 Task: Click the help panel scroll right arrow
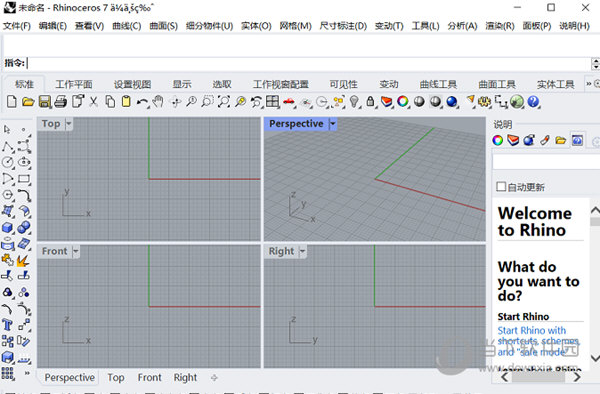point(577,377)
